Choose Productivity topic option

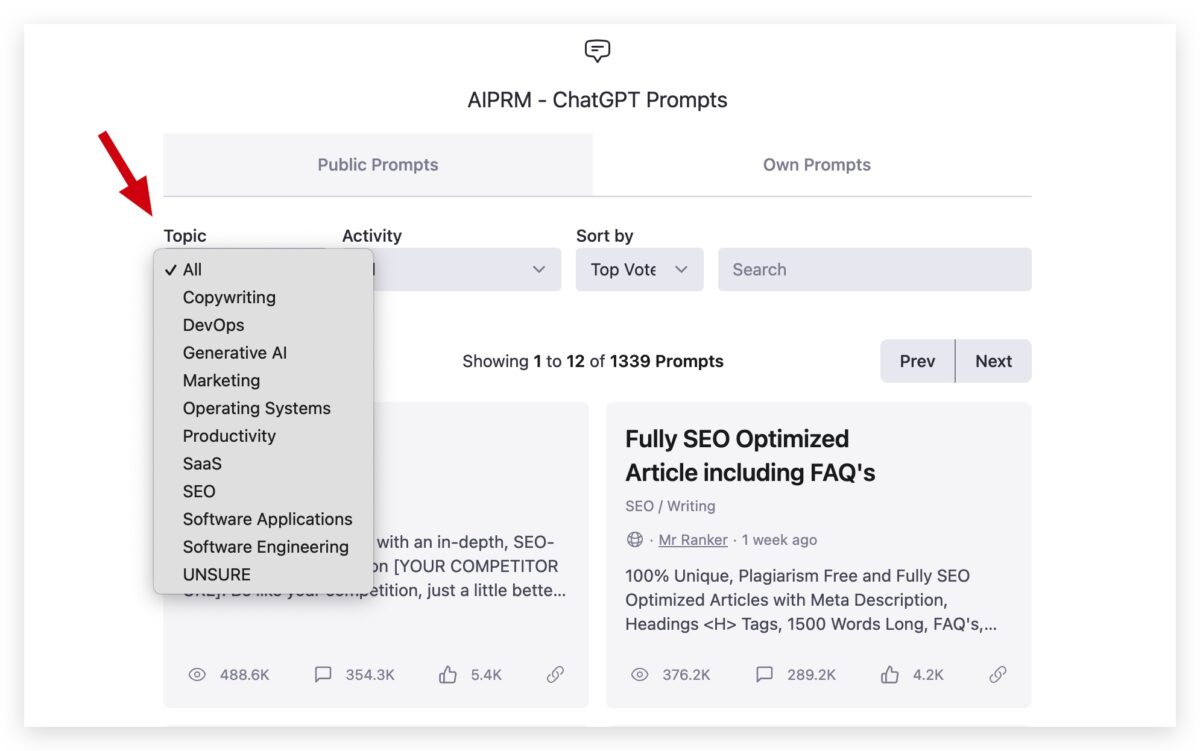pos(264,436)
